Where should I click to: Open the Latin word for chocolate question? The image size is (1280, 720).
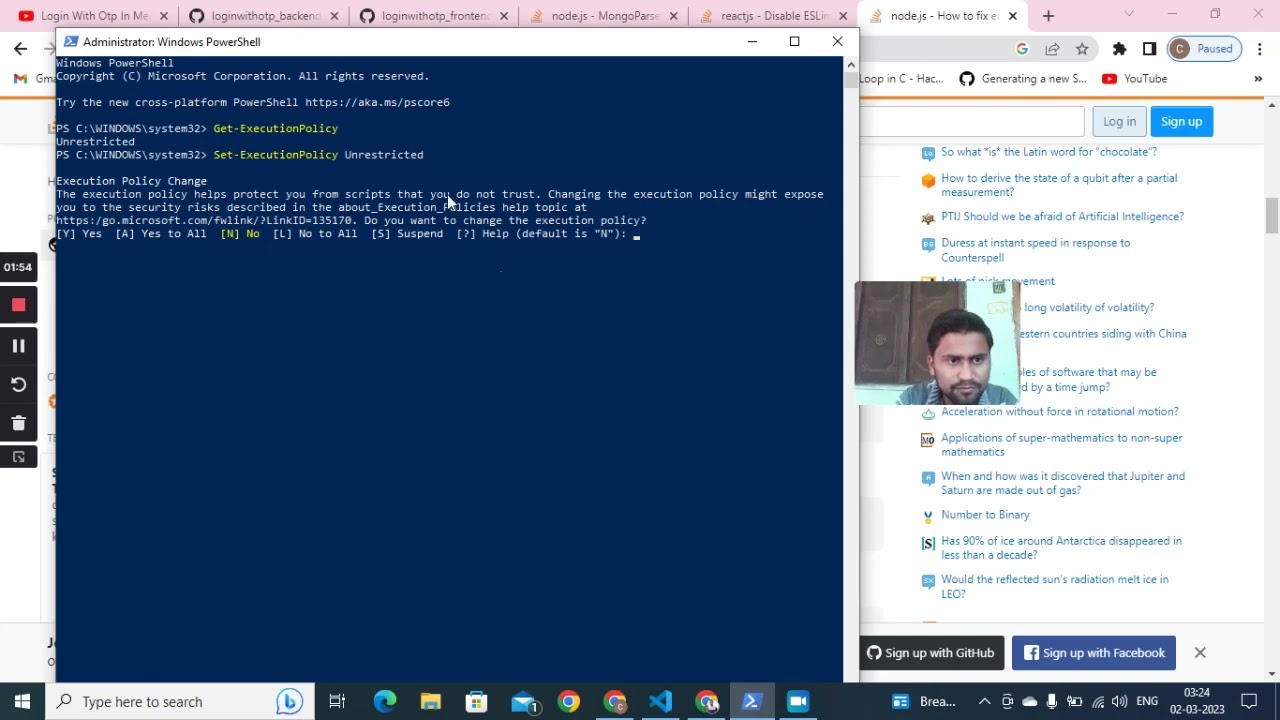tap(1048, 152)
